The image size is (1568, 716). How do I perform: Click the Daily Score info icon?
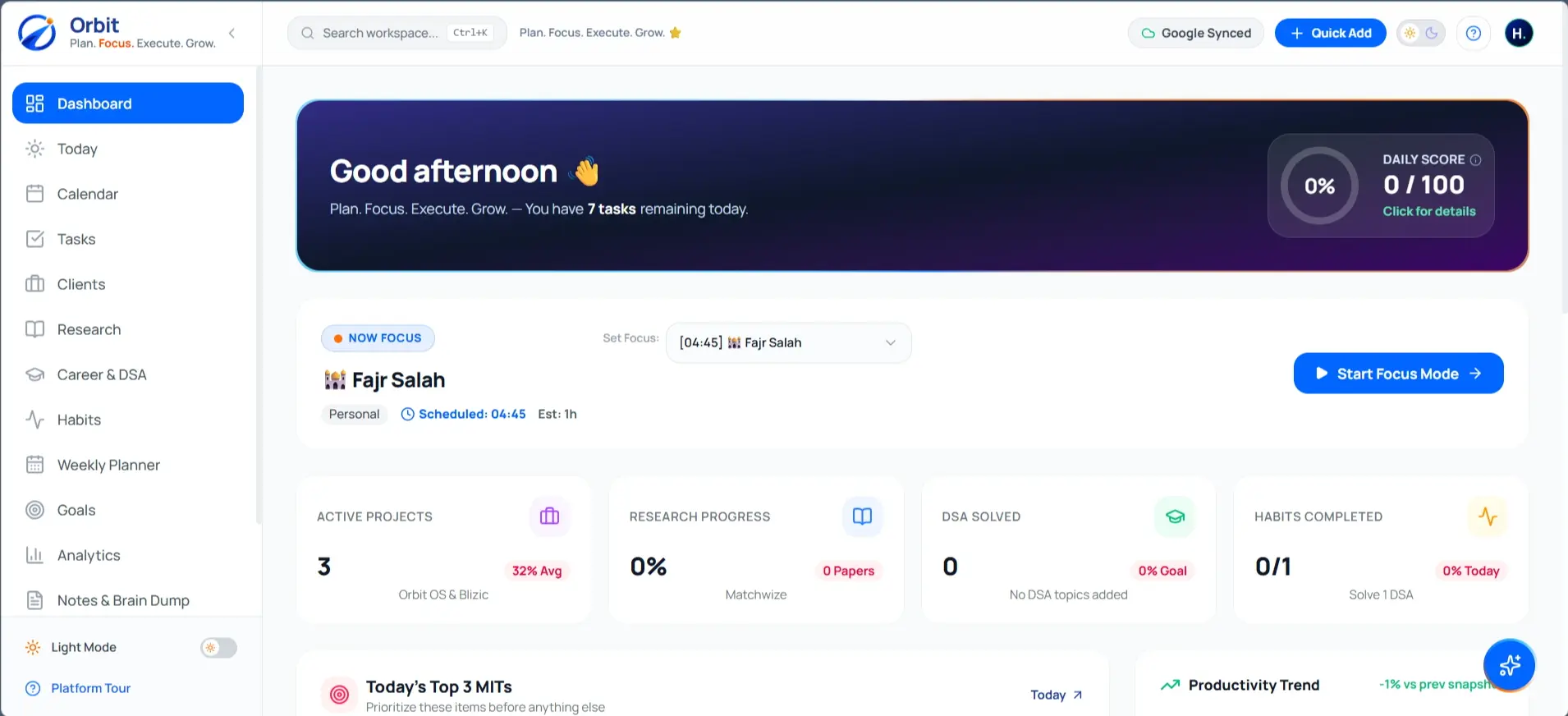(x=1475, y=160)
